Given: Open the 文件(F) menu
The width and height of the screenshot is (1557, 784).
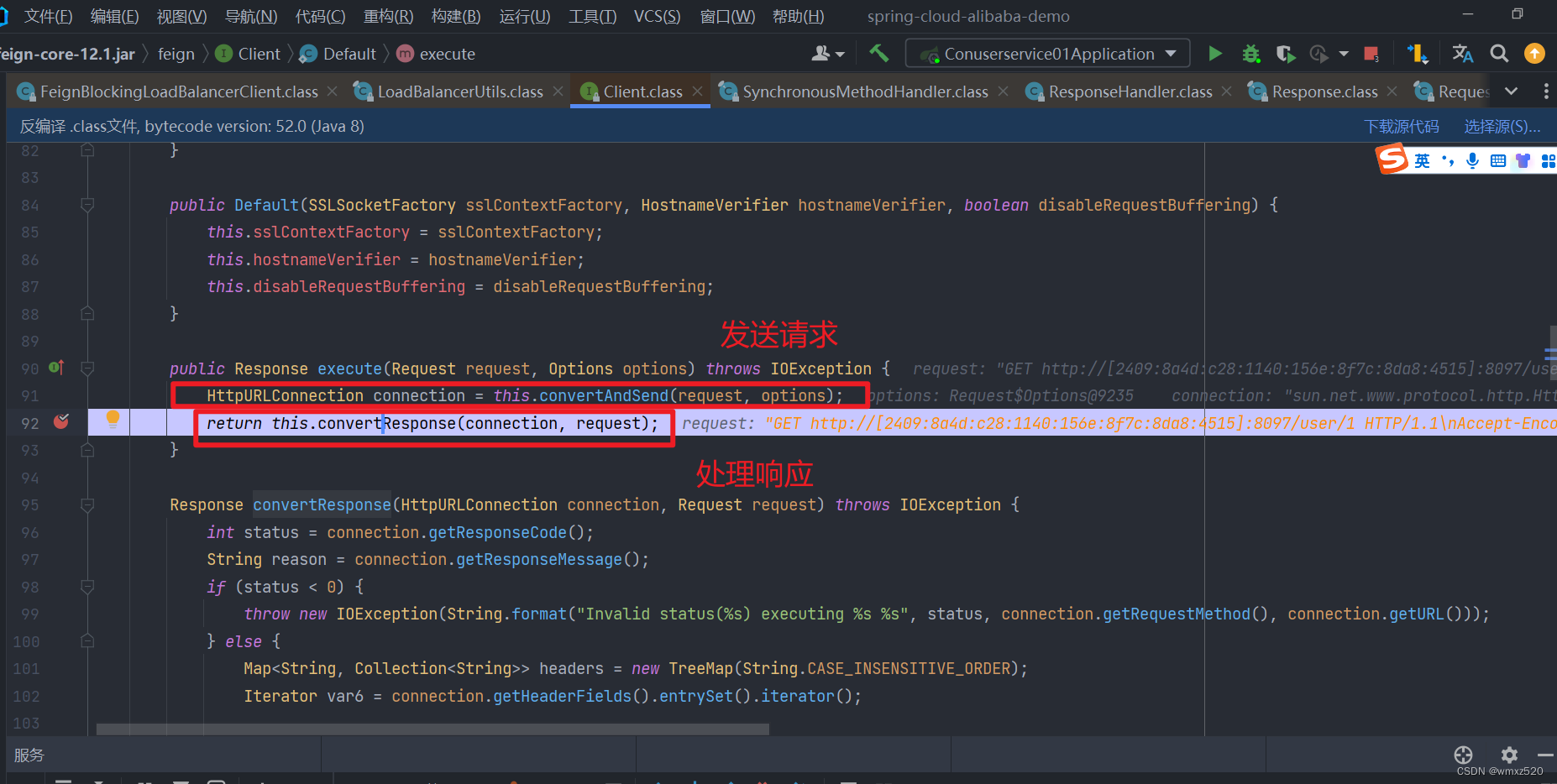Looking at the screenshot, I should pyautogui.click(x=48, y=16).
